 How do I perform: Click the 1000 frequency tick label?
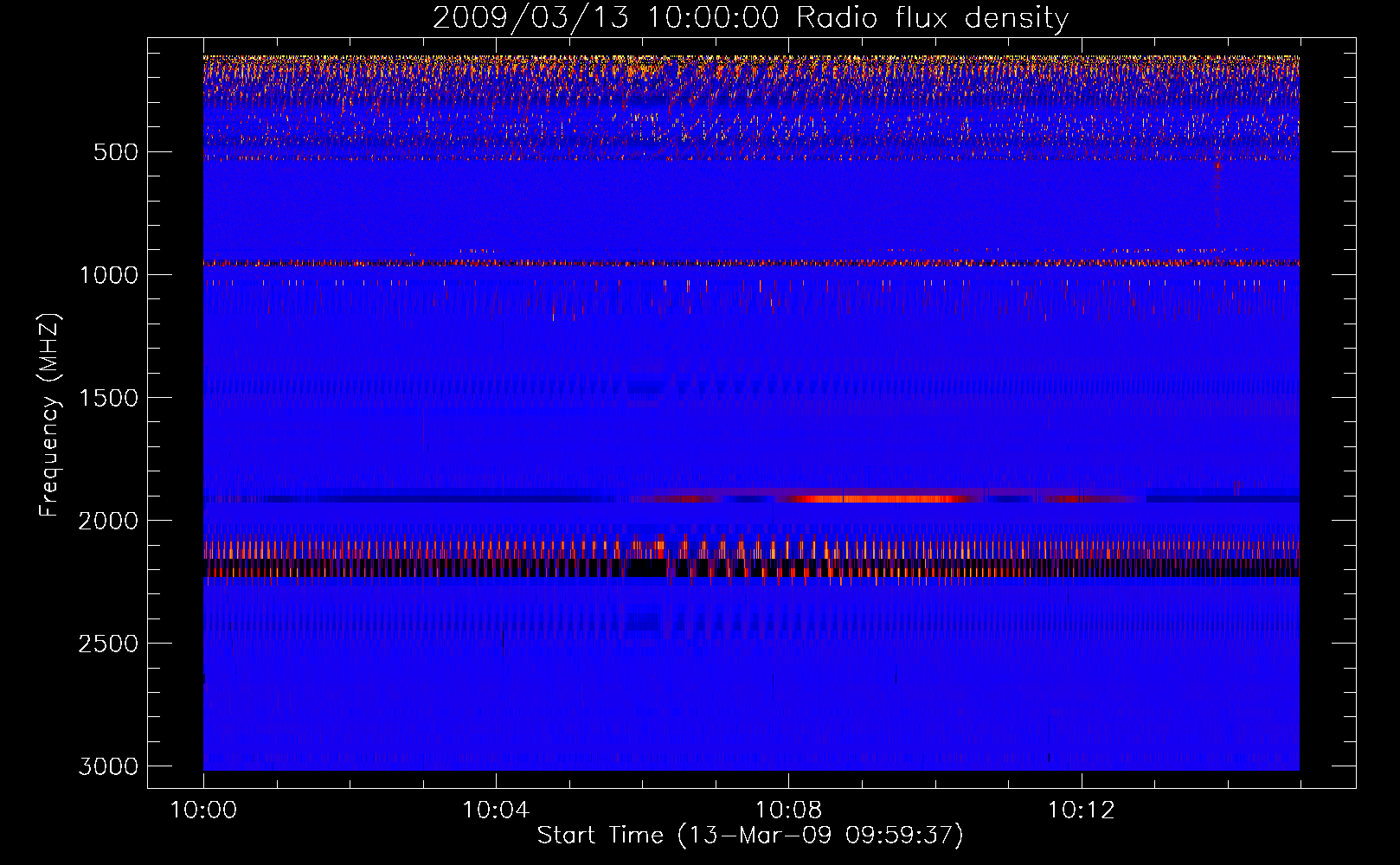coord(108,275)
